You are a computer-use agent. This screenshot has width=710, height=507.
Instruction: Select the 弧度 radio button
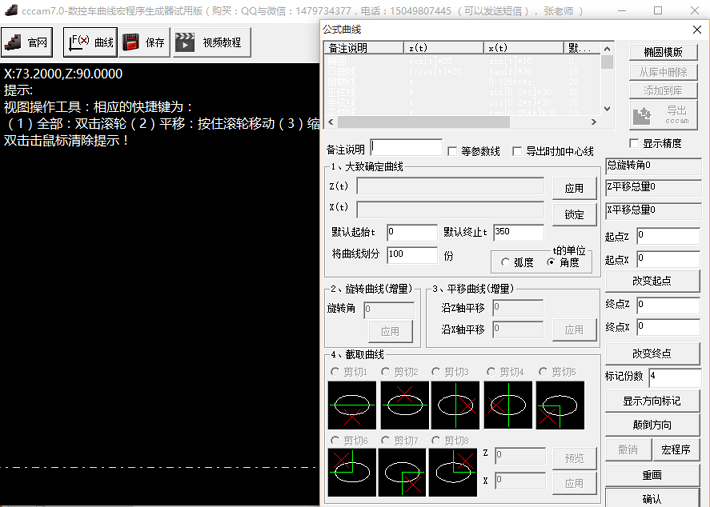pos(505,262)
